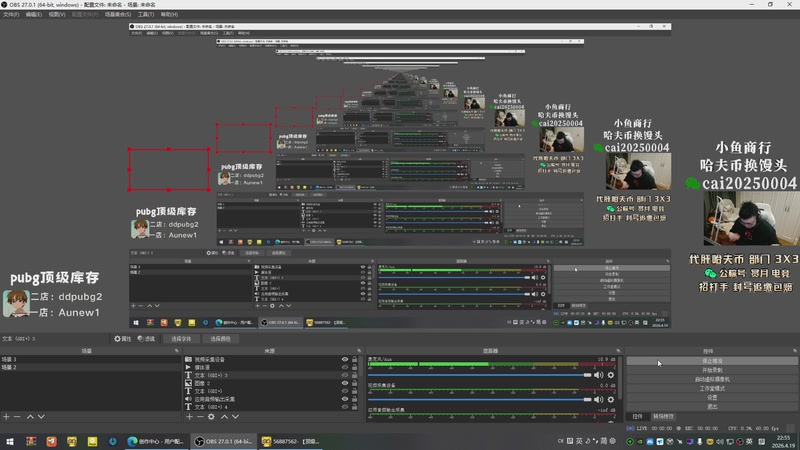Toggle visibility of 图像 2 source
The height and width of the screenshot is (450, 800).
(345, 383)
